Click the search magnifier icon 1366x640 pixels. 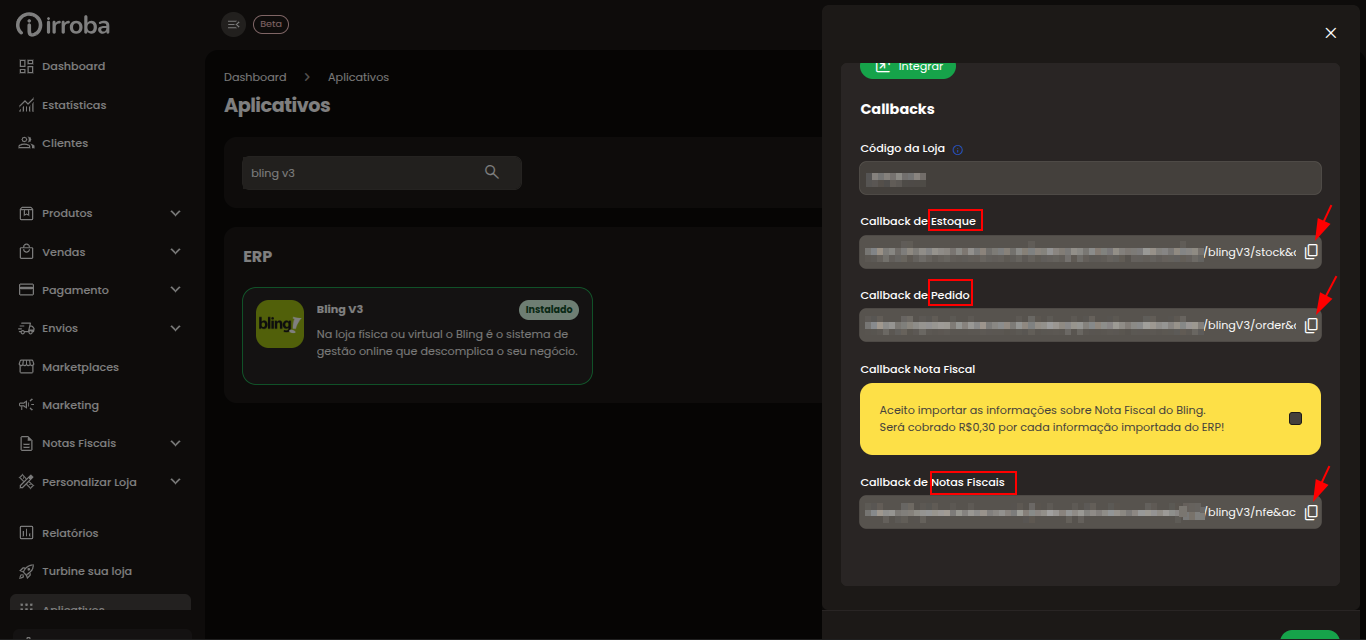pyautogui.click(x=491, y=172)
